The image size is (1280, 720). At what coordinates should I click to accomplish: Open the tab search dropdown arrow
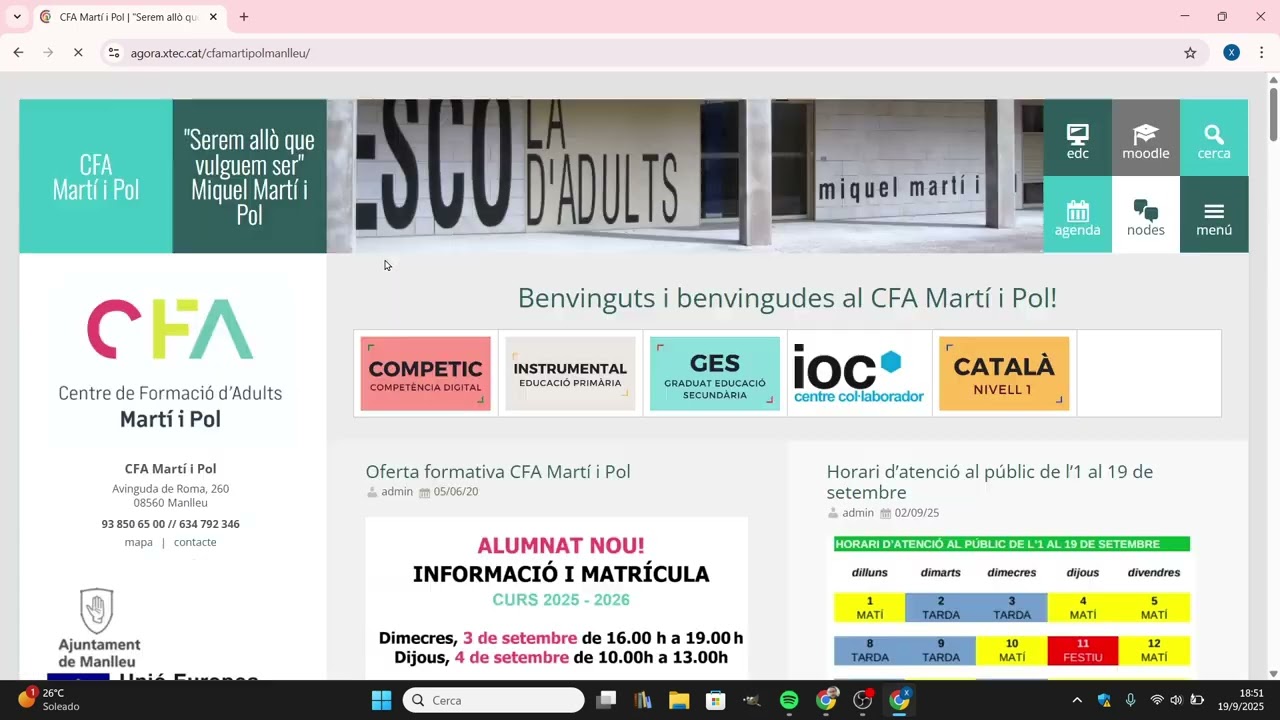click(17, 17)
